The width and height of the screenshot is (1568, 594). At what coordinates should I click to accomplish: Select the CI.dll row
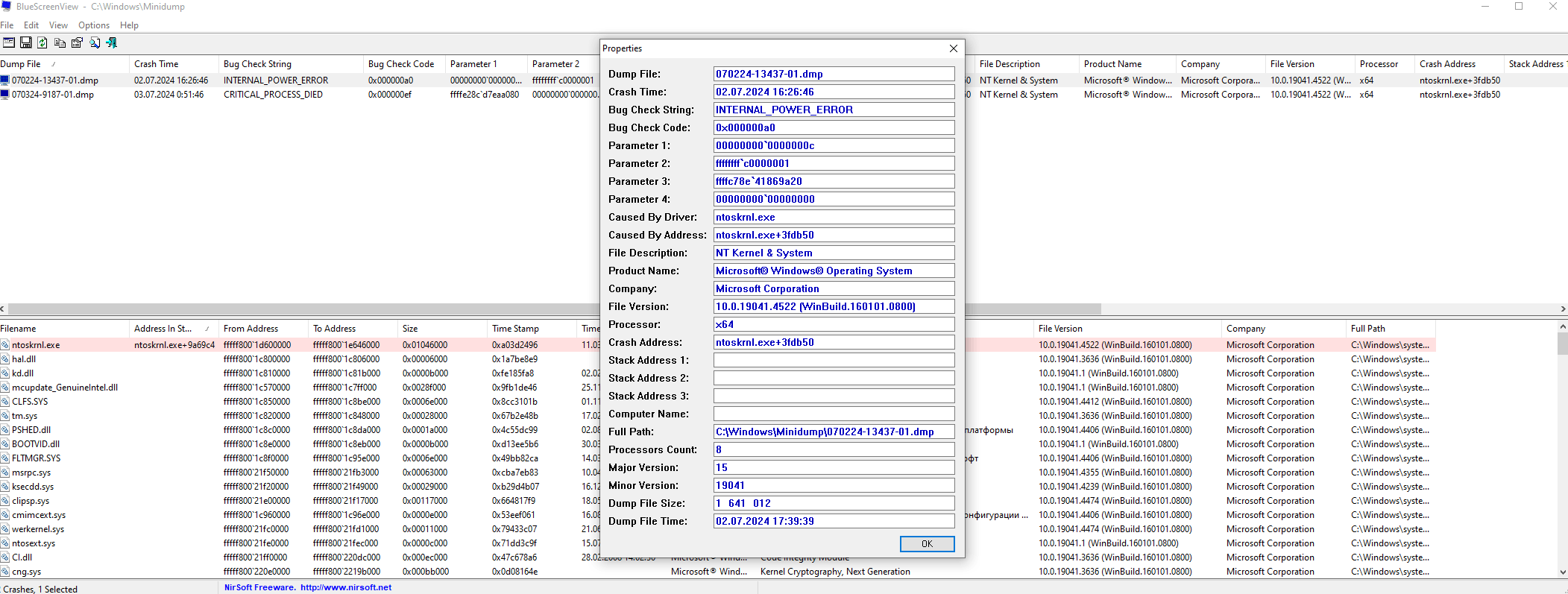pyautogui.click(x=717, y=557)
